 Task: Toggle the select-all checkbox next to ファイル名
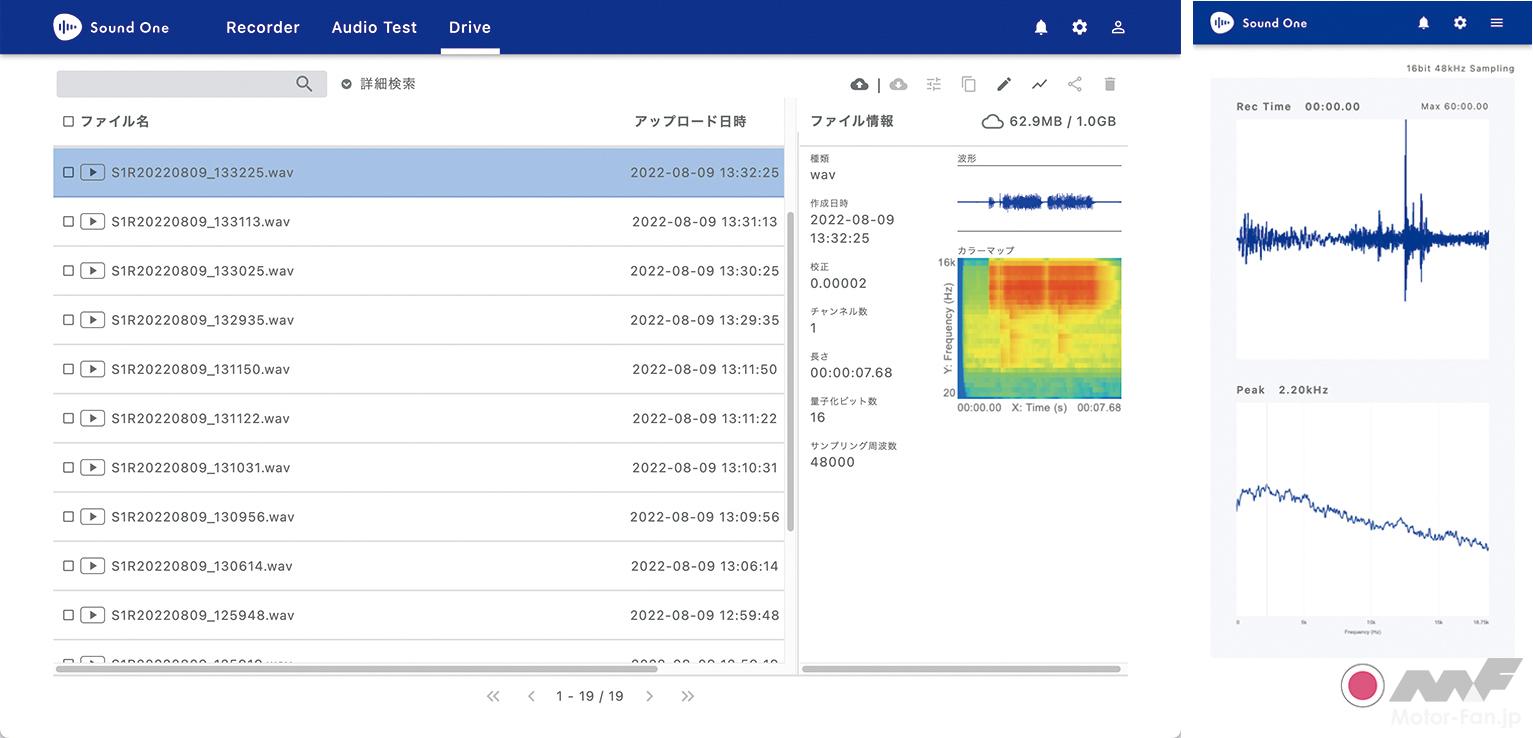(68, 122)
